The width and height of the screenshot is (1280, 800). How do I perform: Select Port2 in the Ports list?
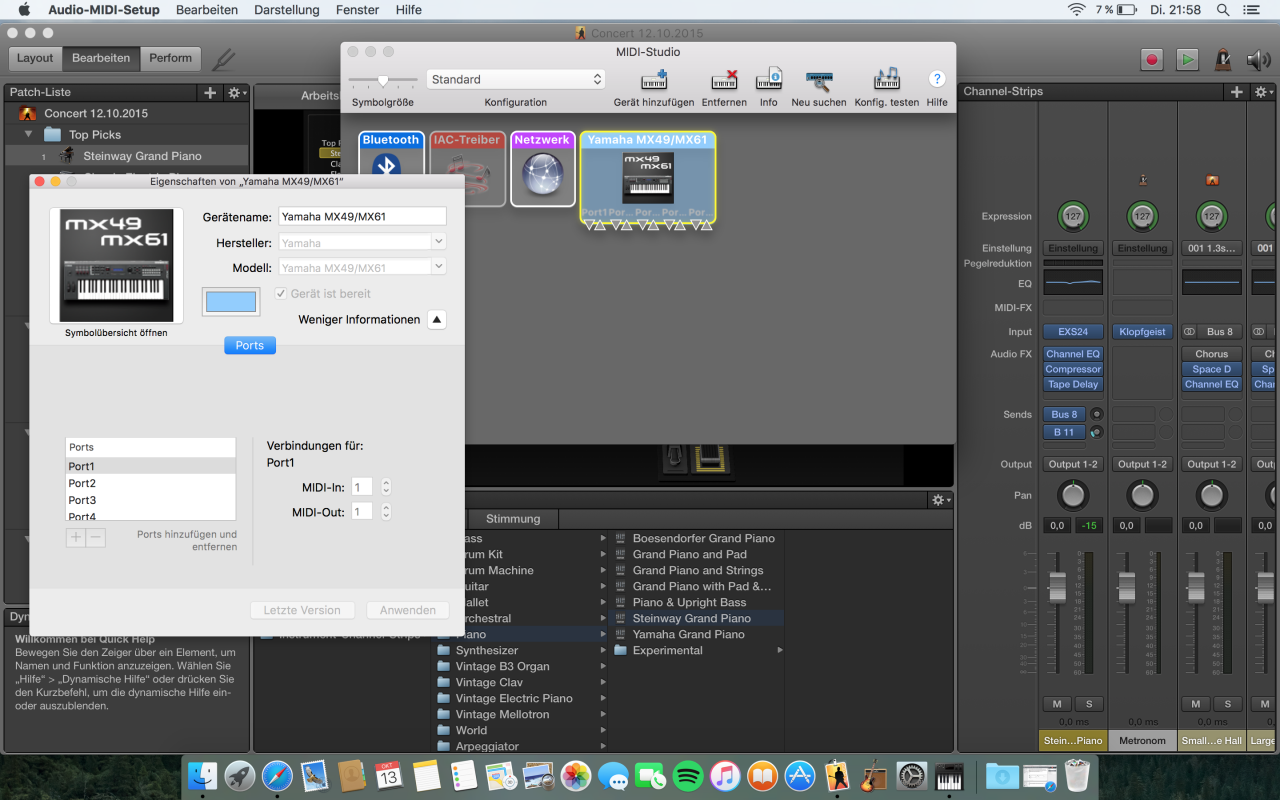pos(151,483)
